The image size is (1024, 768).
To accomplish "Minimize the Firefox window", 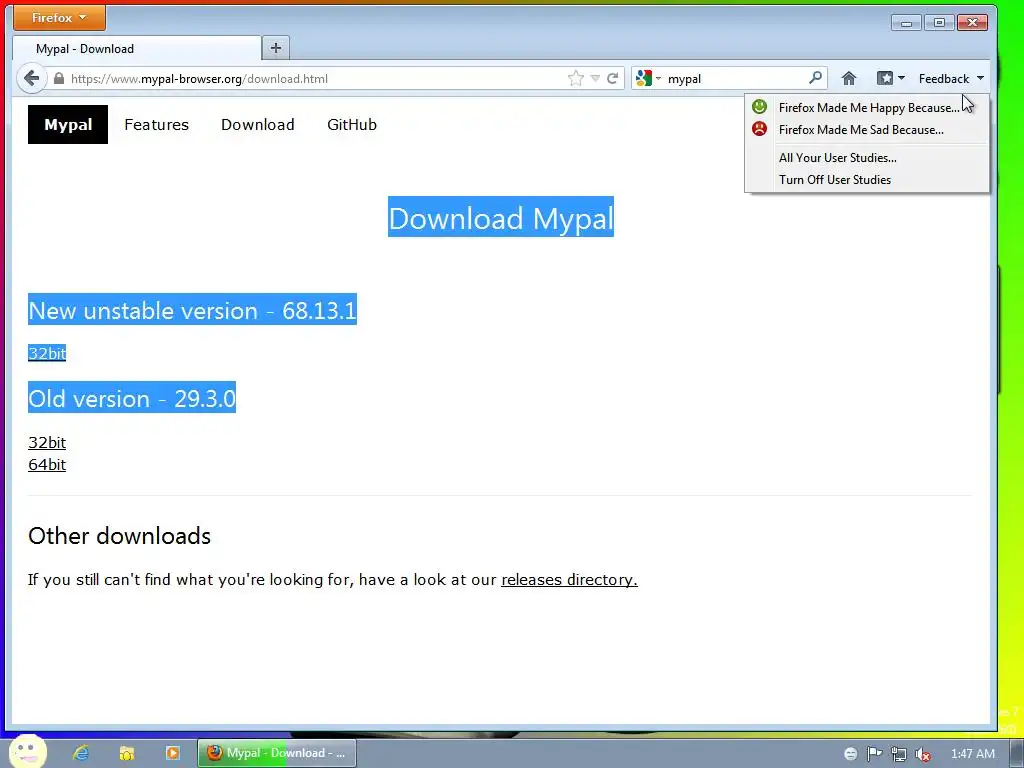I will 906,23.
